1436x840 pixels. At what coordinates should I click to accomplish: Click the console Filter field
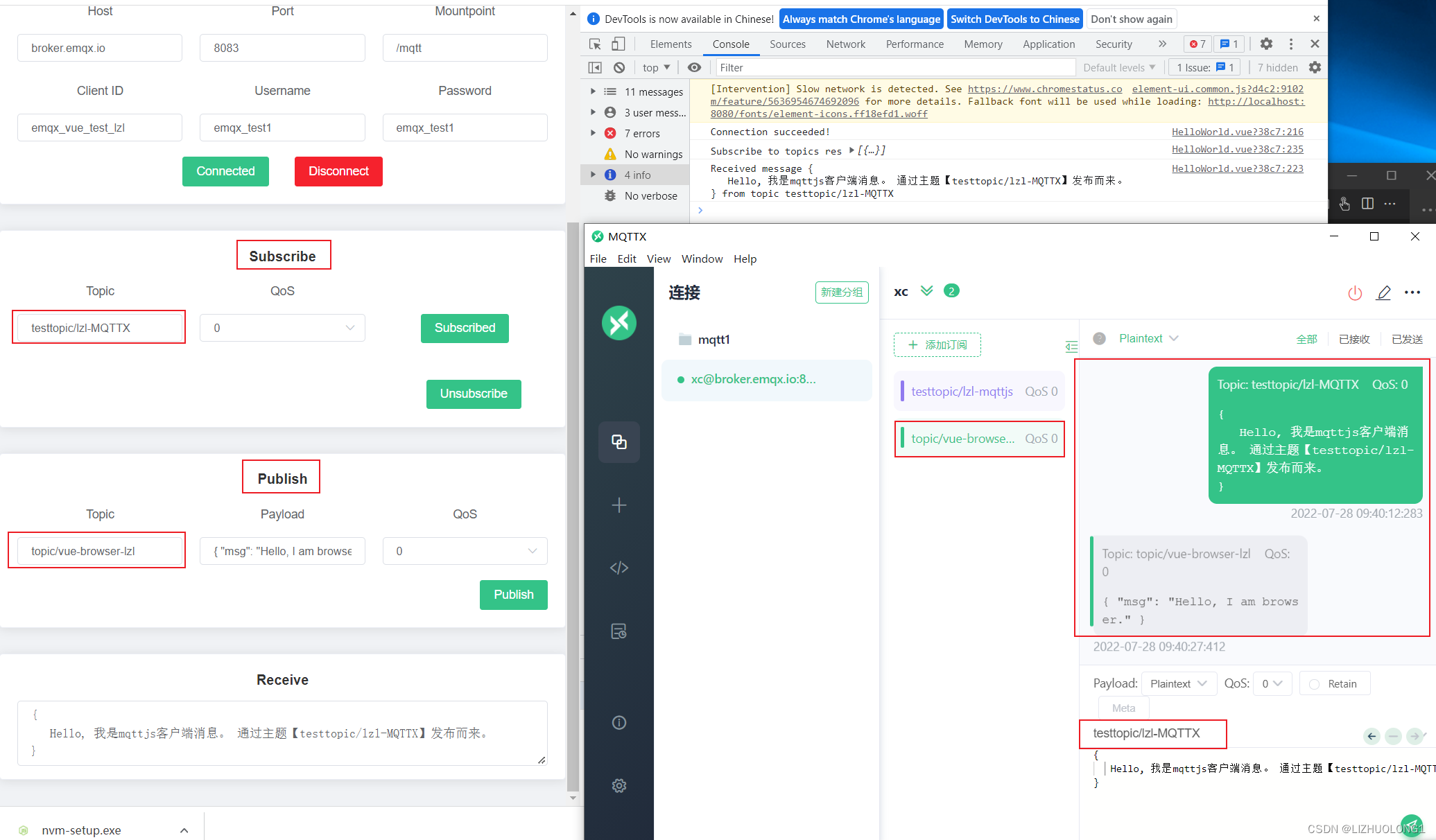point(894,67)
